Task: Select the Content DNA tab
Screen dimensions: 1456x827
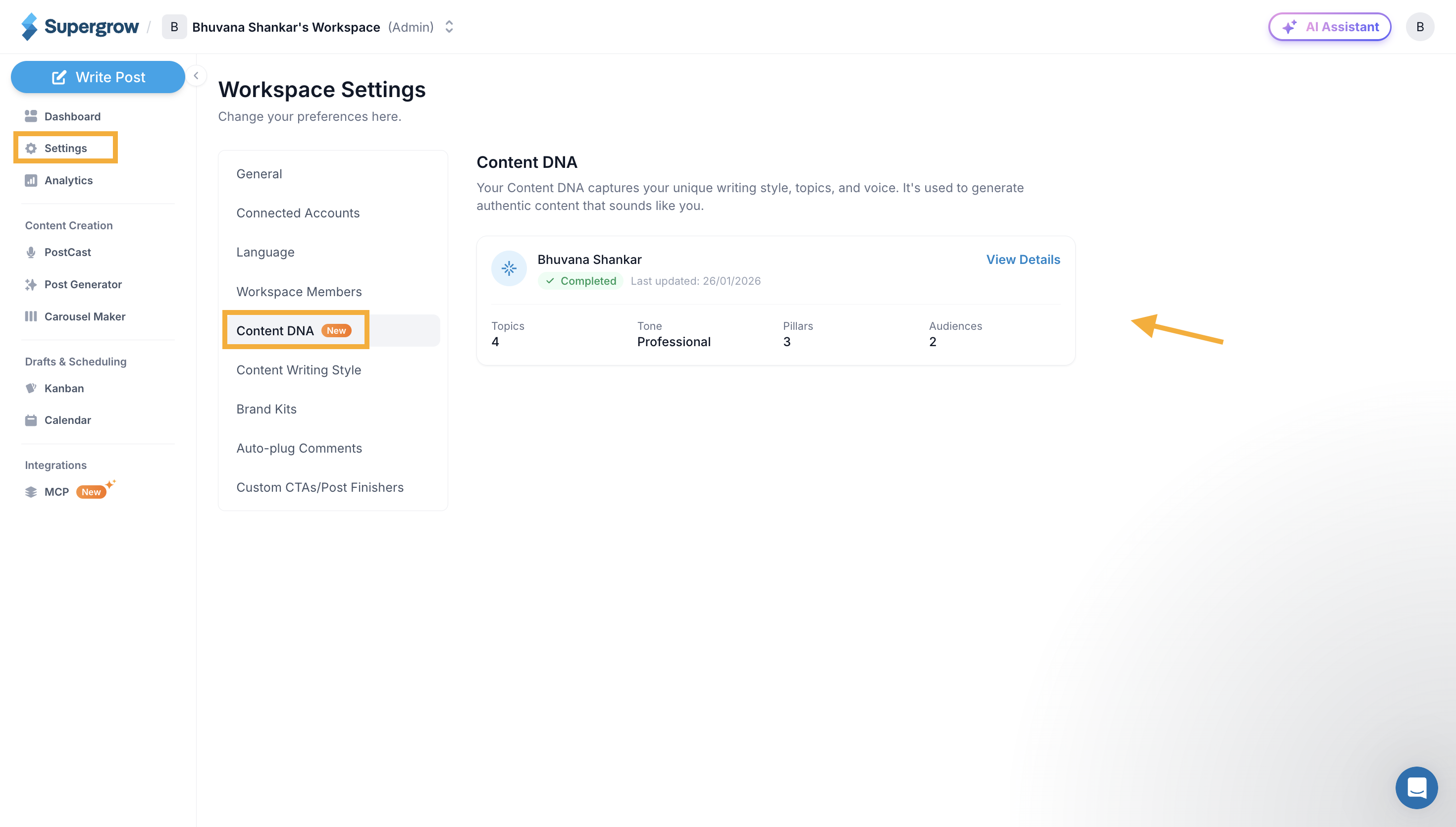Action: tap(333, 331)
